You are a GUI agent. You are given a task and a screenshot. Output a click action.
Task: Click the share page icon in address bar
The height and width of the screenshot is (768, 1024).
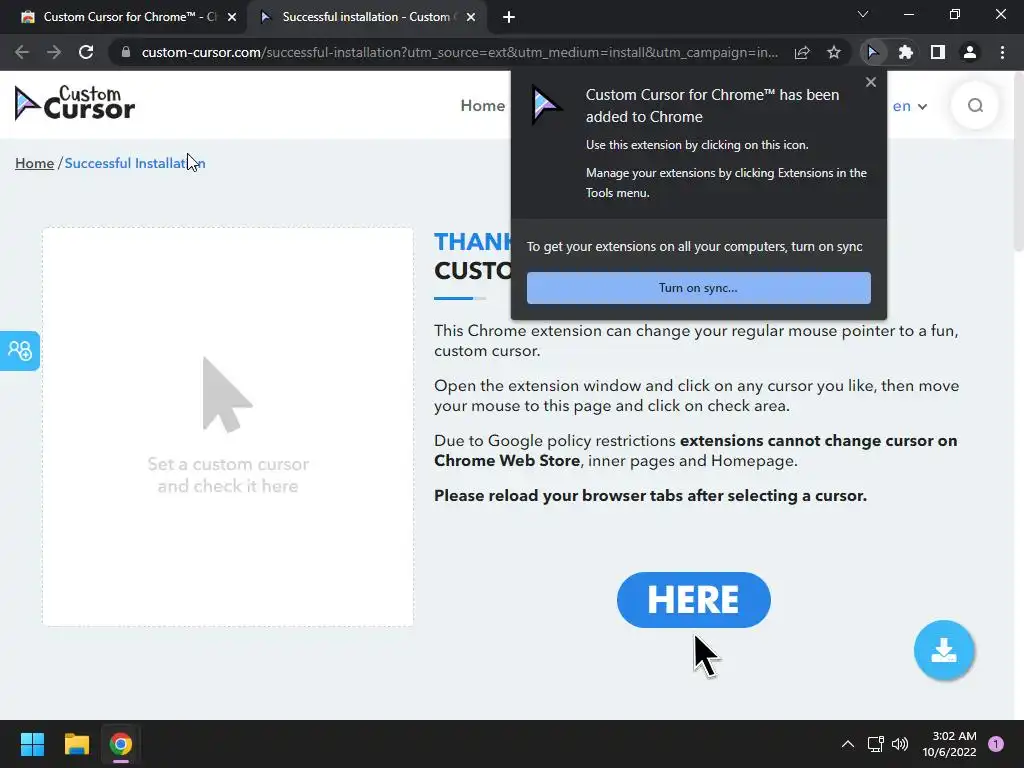click(x=802, y=52)
